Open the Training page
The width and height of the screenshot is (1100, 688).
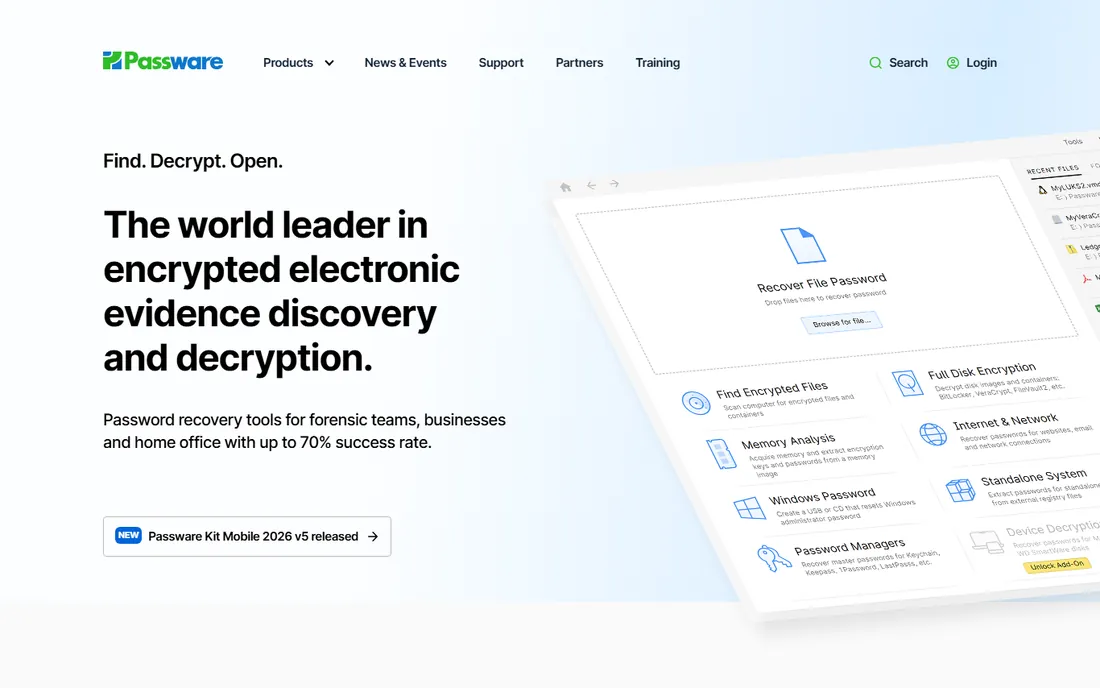click(x=657, y=62)
